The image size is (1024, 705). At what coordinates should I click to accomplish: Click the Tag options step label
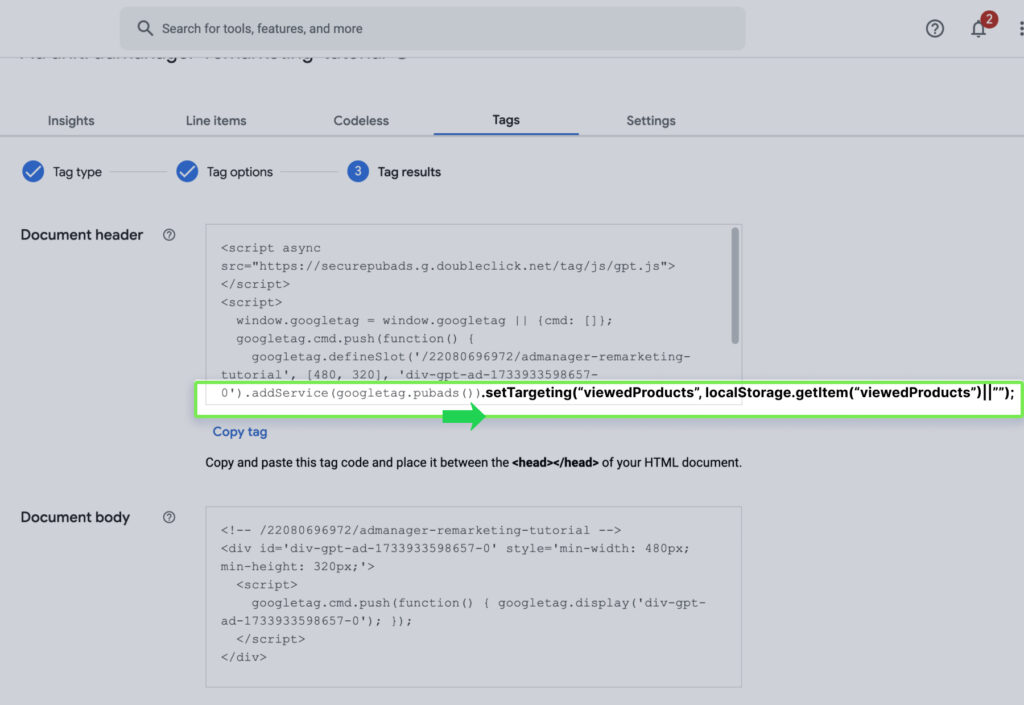240,172
